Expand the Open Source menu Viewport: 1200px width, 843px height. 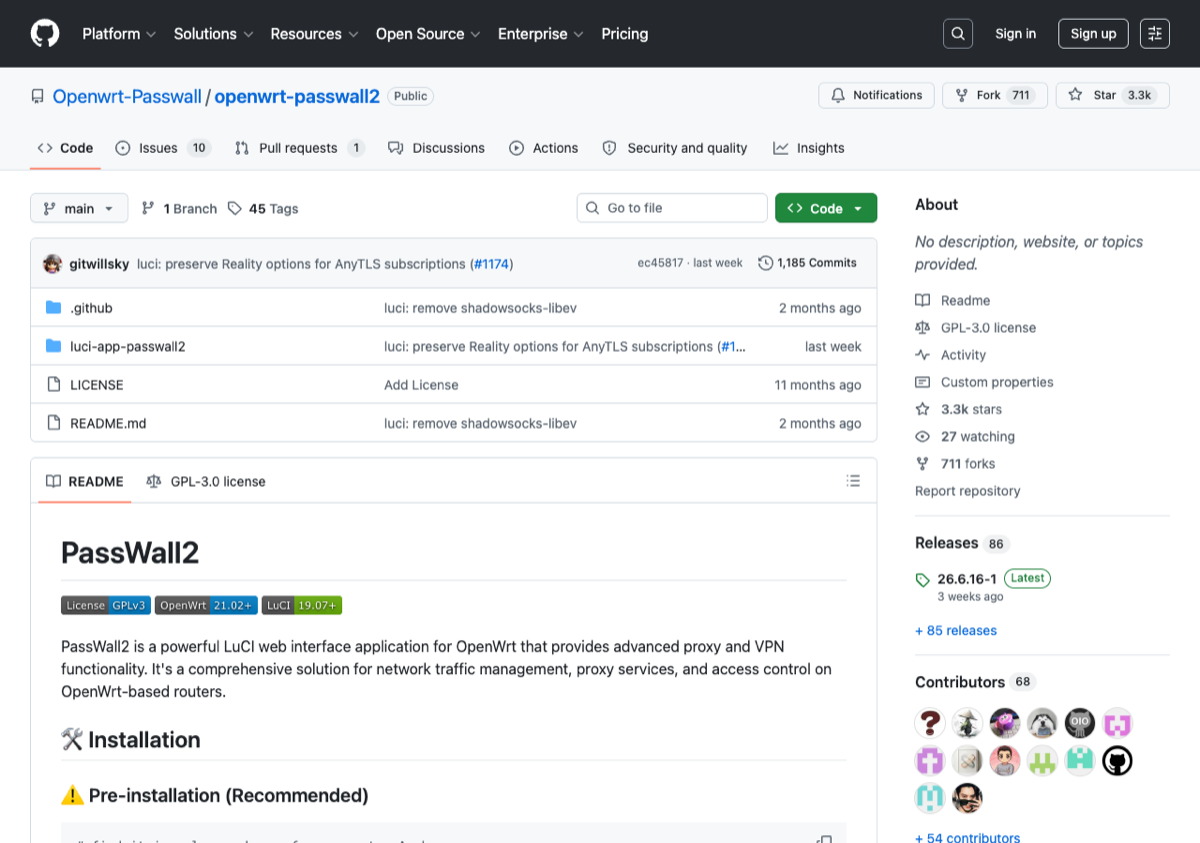coord(428,34)
